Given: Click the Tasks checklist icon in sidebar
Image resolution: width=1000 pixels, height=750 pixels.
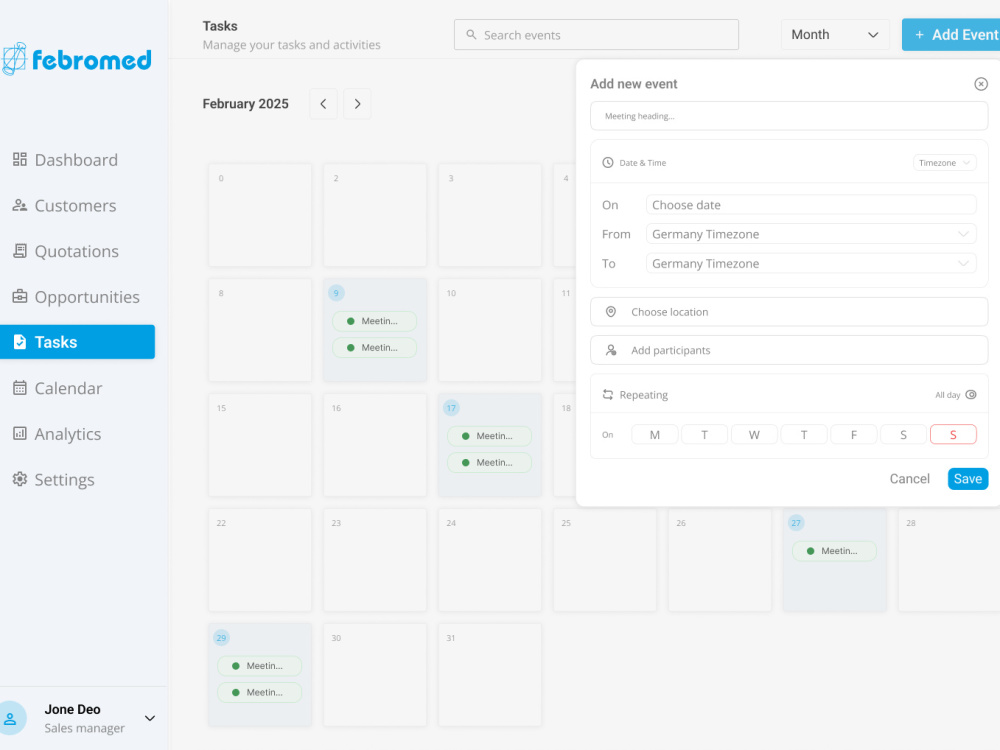Looking at the screenshot, I should (x=20, y=342).
